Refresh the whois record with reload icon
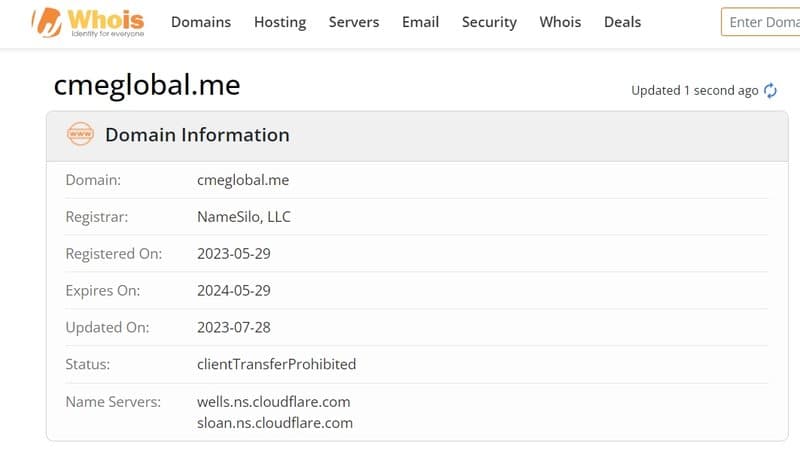800x452 pixels. pyautogui.click(x=770, y=90)
